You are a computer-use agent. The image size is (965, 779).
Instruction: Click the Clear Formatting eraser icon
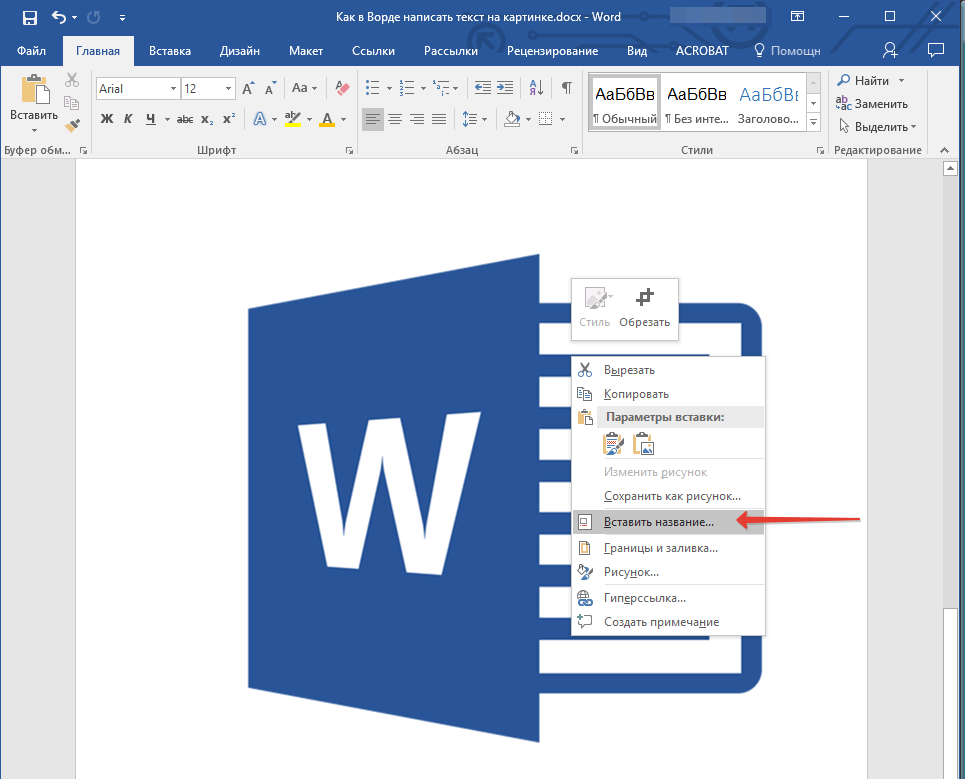(x=343, y=88)
